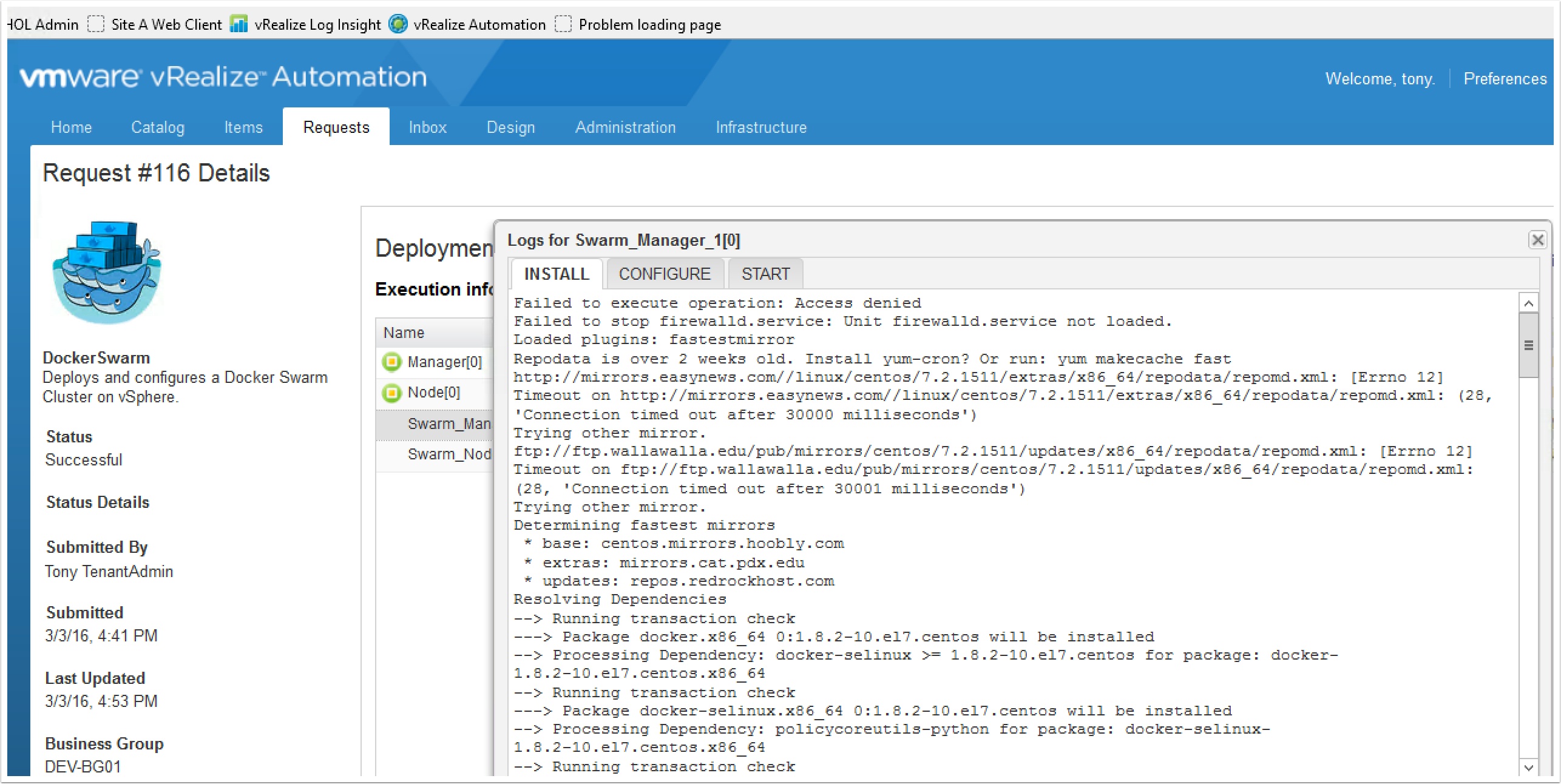Viewport: 1561px width, 784px height.
Task: Click the log scrollbar thumb
Action: 1529,345
